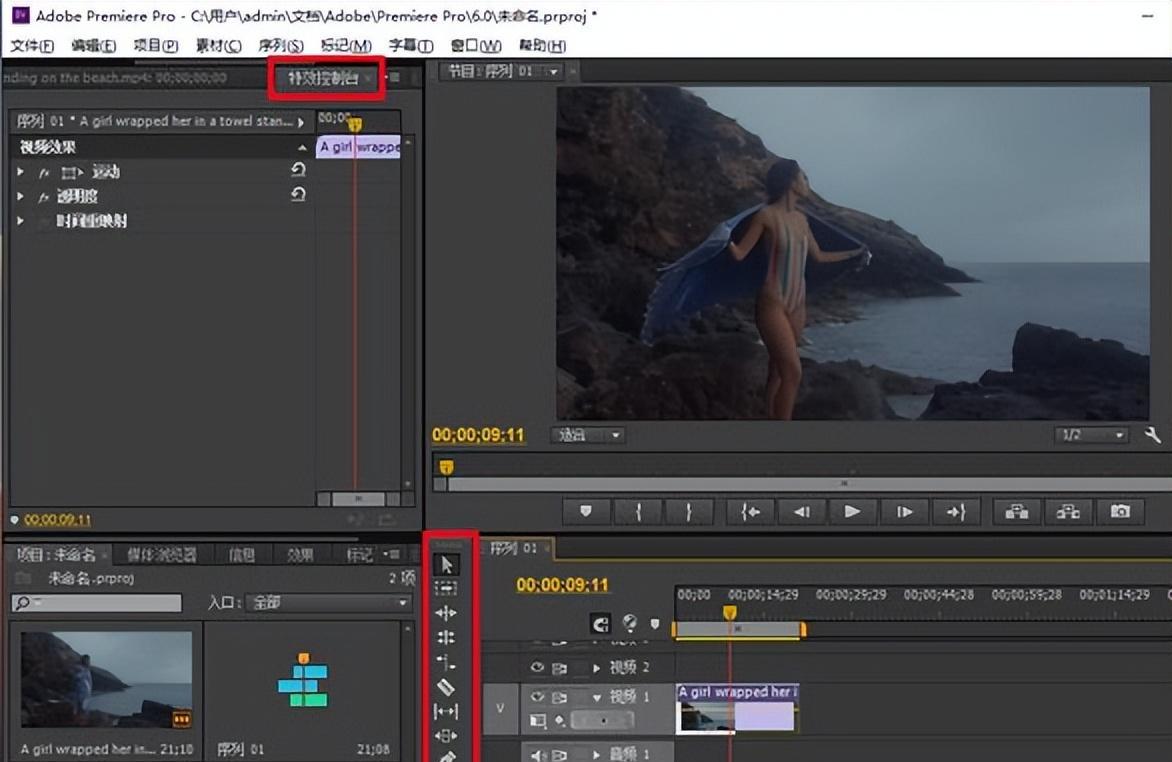This screenshot has width=1172, height=762.
Task: Open Program monitor settings wrench
Action: click(x=1153, y=434)
